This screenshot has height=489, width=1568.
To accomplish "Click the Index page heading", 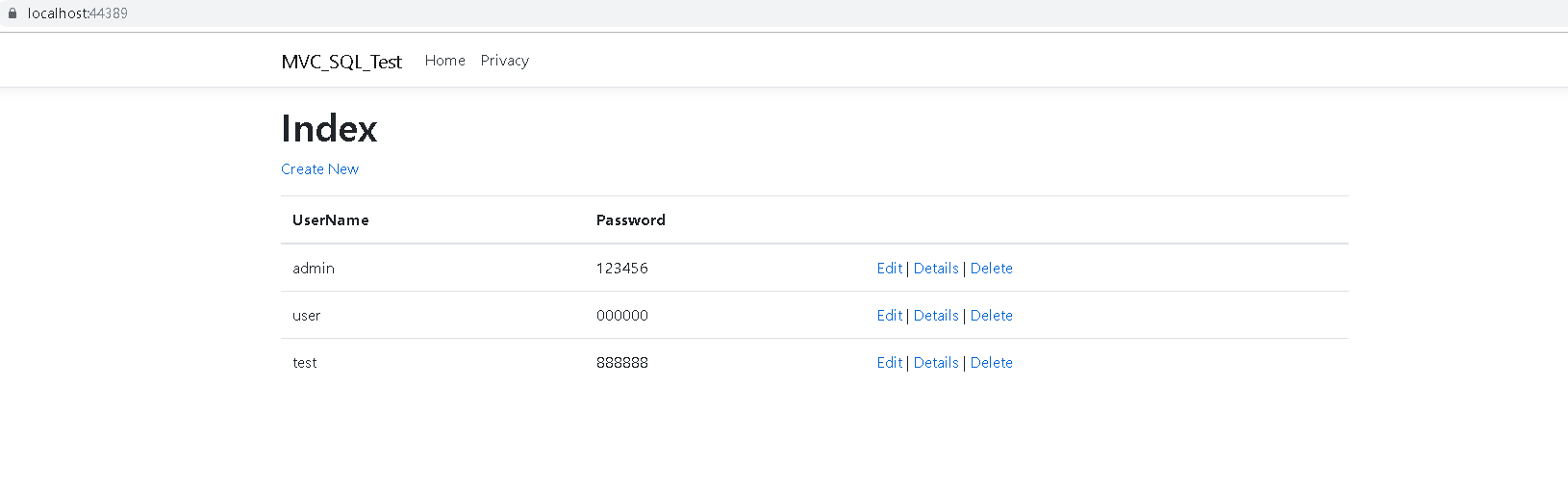I will 329,129.
